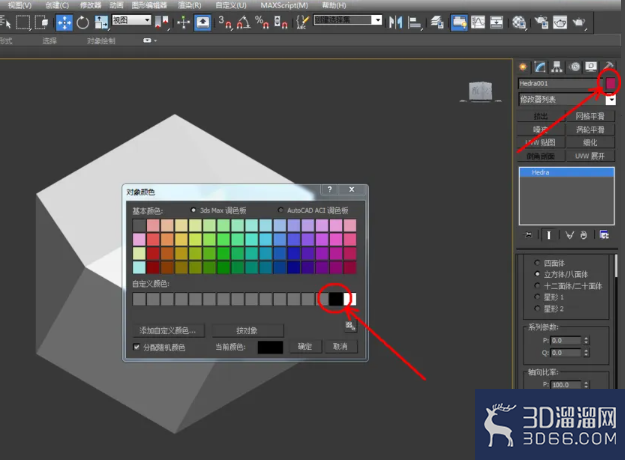Pick the black custom color swatch
Screen dimensions: 625x460
click(x=336, y=299)
